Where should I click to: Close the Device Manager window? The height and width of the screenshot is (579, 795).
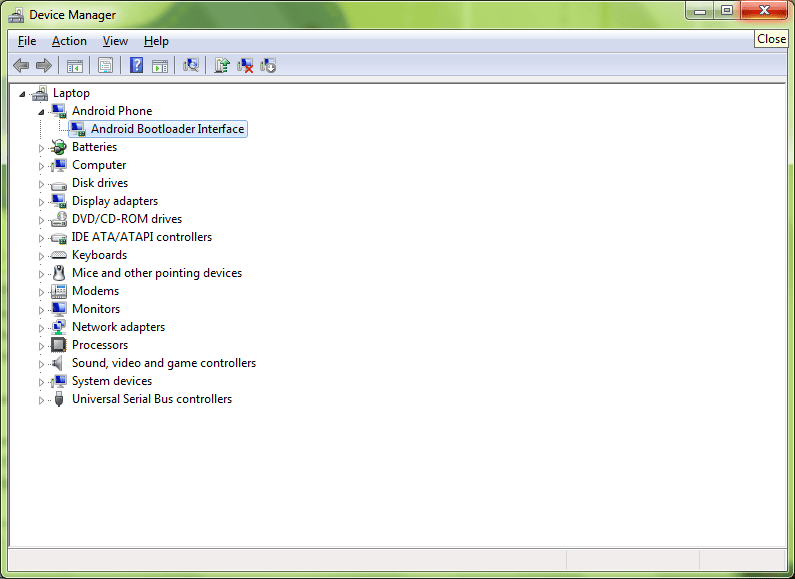[x=764, y=11]
